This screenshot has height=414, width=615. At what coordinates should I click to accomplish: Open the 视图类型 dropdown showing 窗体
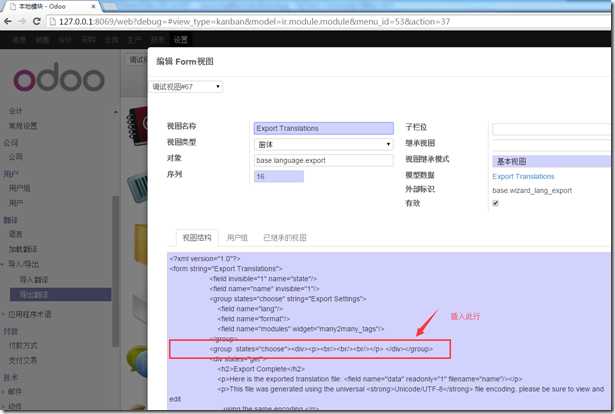tap(324, 145)
